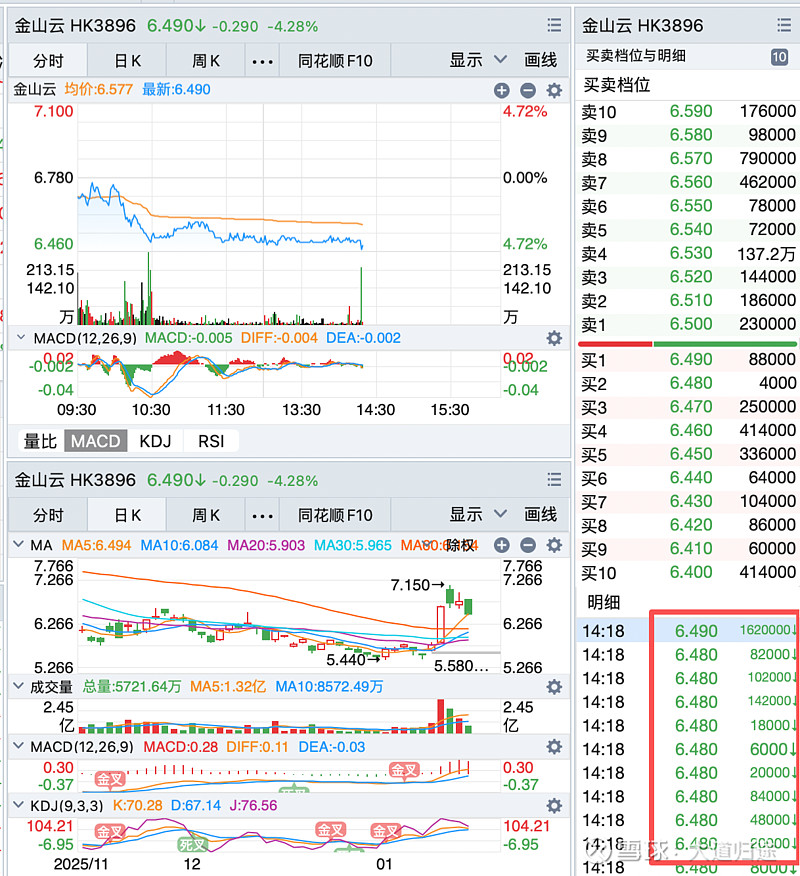Image resolution: width=800 pixels, height=876 pixels.
Task: Click 卖4 volume 137.2万
Action: click(x=766, y=254)
